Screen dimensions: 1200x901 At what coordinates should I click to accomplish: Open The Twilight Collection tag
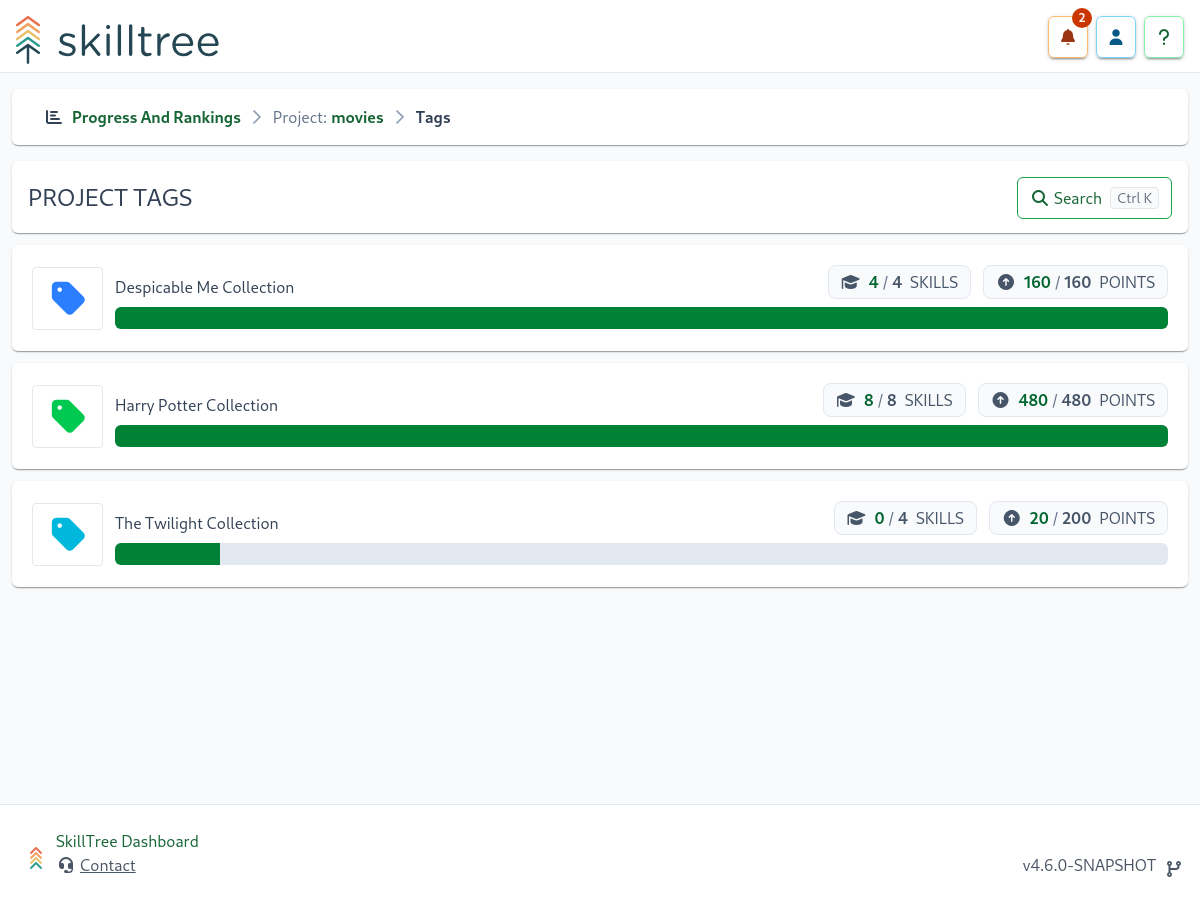196,524
